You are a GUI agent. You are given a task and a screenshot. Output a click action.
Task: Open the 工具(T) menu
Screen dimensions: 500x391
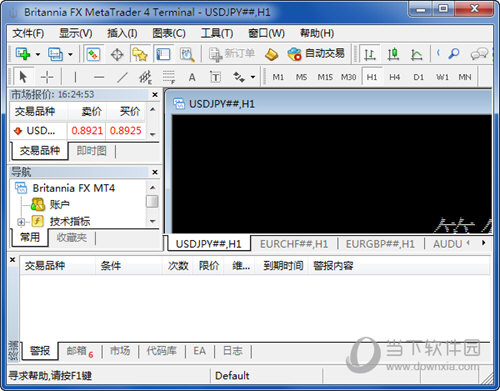(x=217, y=33)
